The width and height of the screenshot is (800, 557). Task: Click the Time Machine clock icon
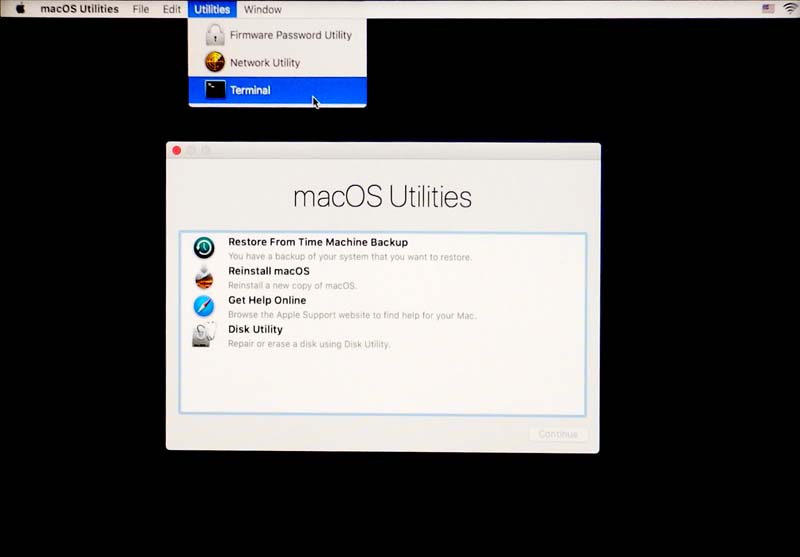pos(204,248)
